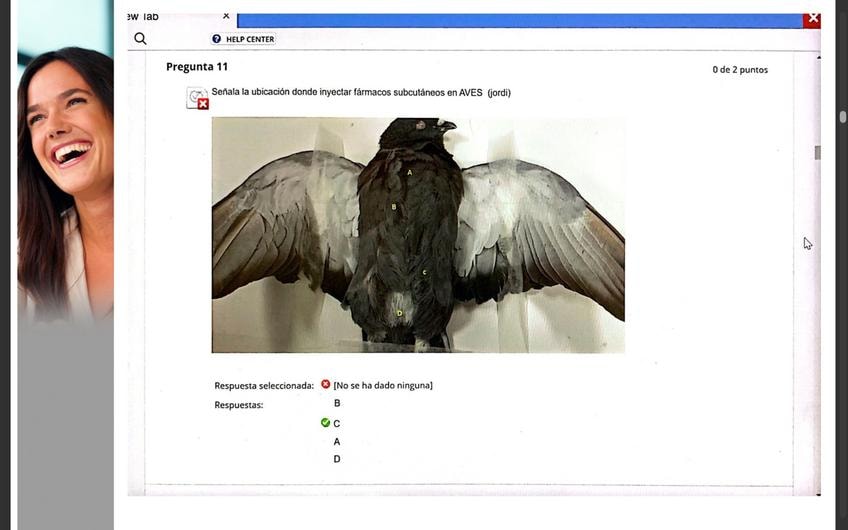848x530 pixels.
Task: Click '[No se ha dado ninguna]' text
Action: (x=383, y=385)
